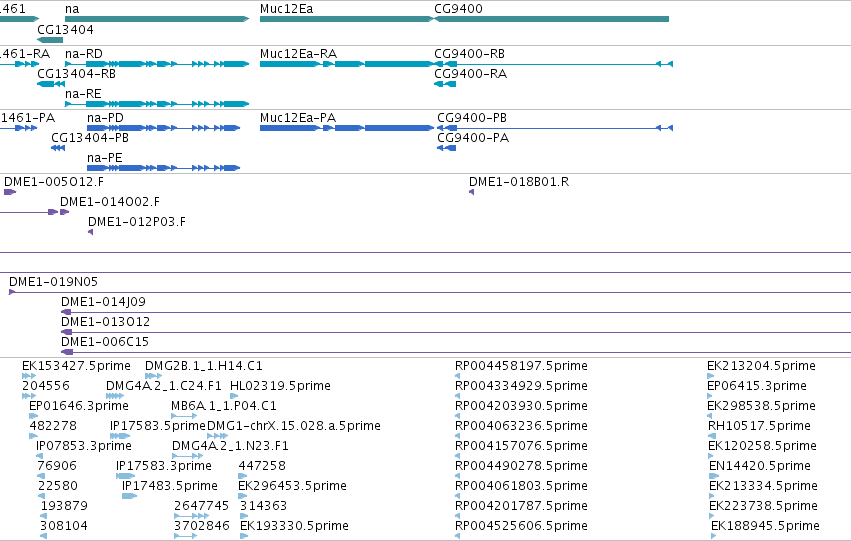The image size is (851, 541).
Task: Select DME1-013O12 BAC label
Action: (x=105, y=322)
